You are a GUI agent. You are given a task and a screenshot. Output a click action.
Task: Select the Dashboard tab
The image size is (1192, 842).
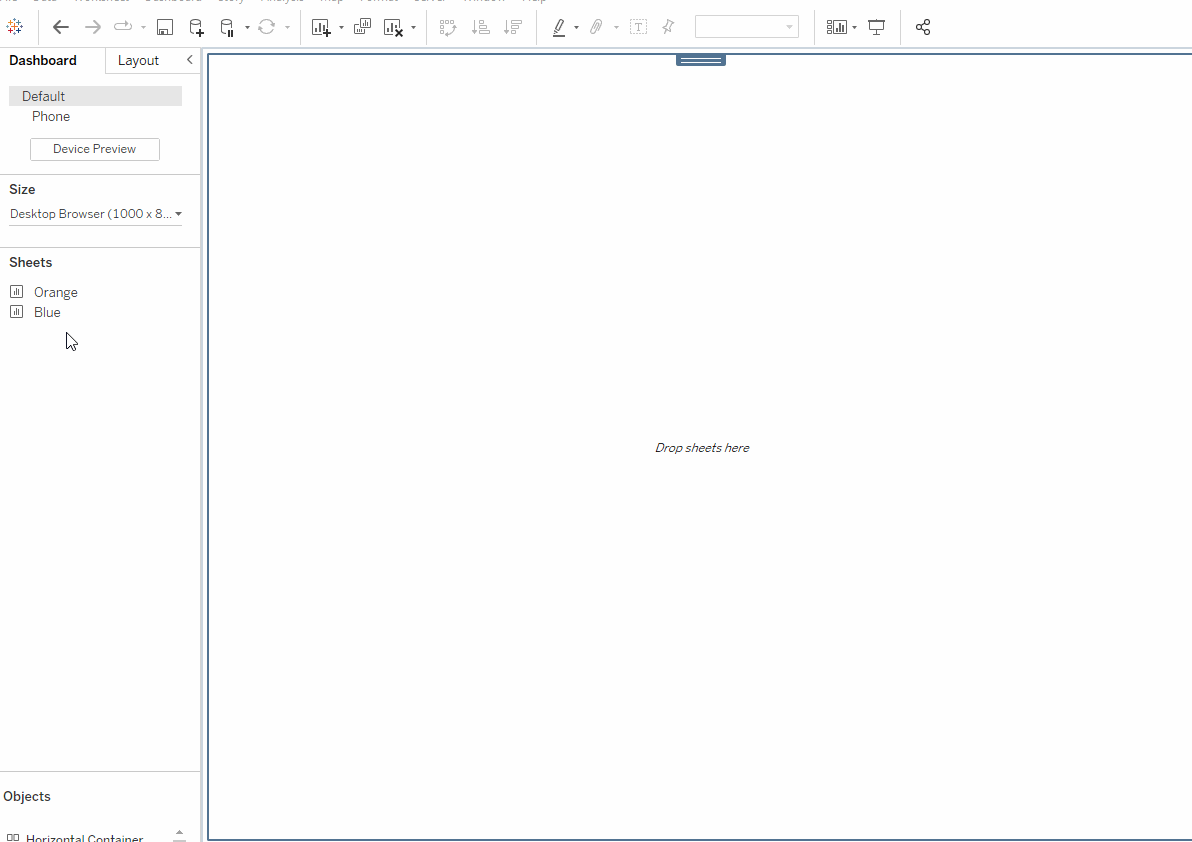[43, 60]
